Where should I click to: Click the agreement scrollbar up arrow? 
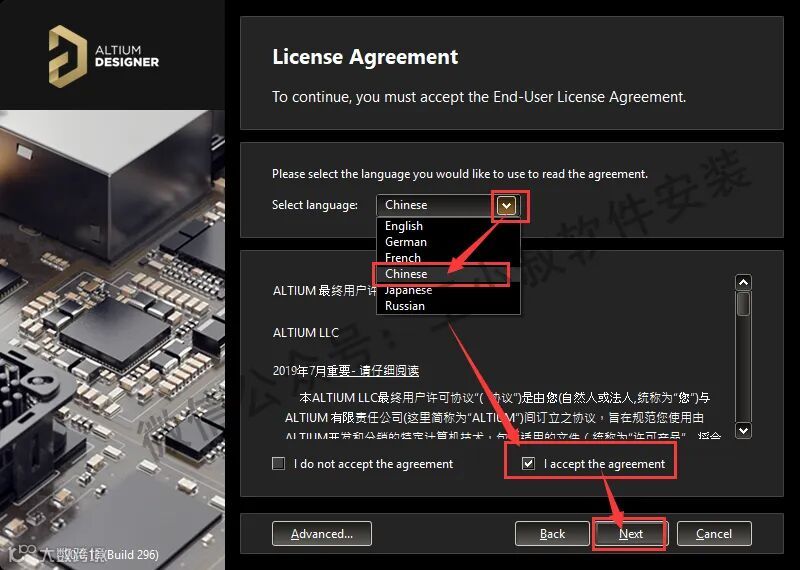743,282
